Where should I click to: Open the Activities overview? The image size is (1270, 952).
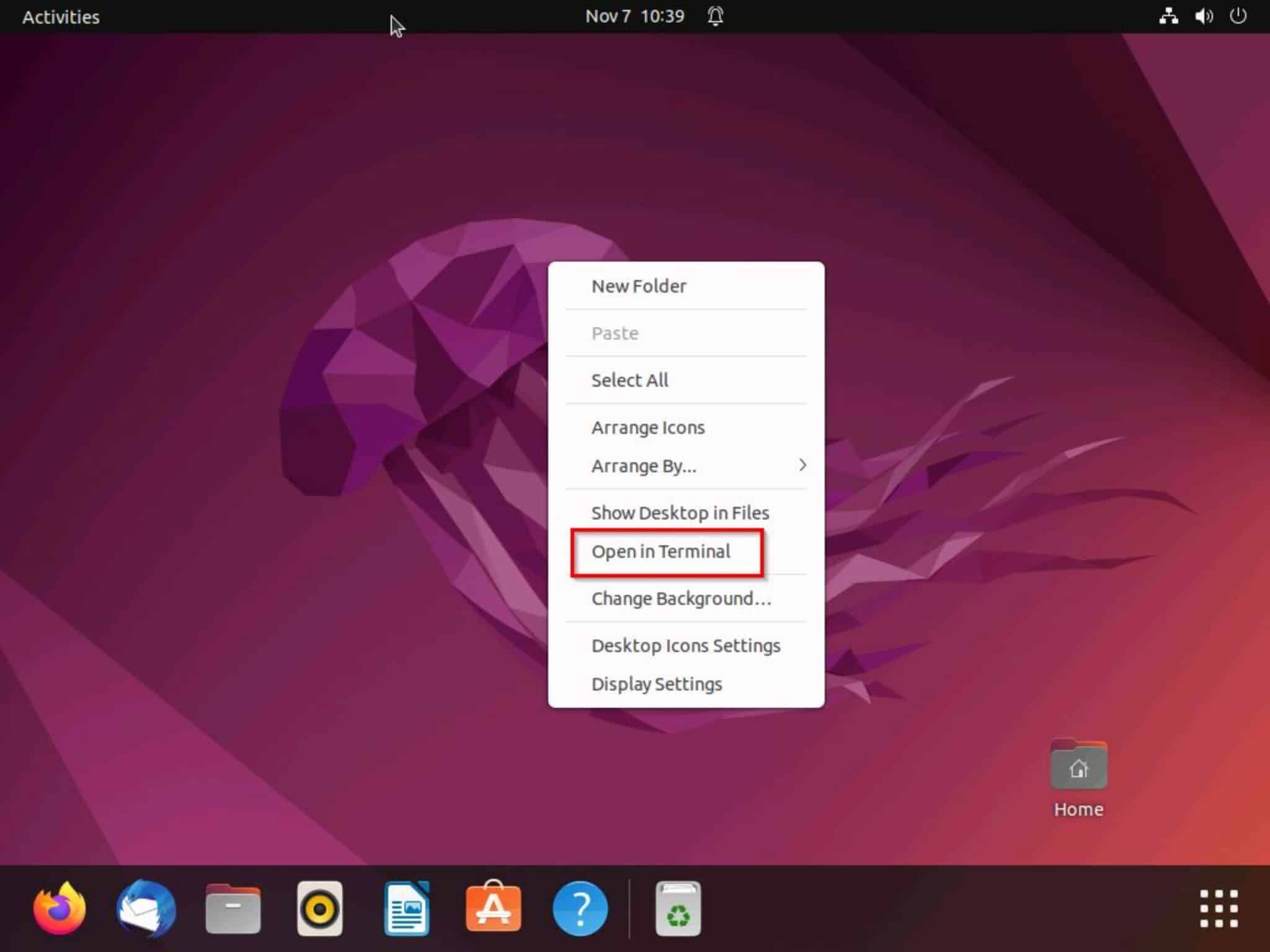[x=61, y=17]
